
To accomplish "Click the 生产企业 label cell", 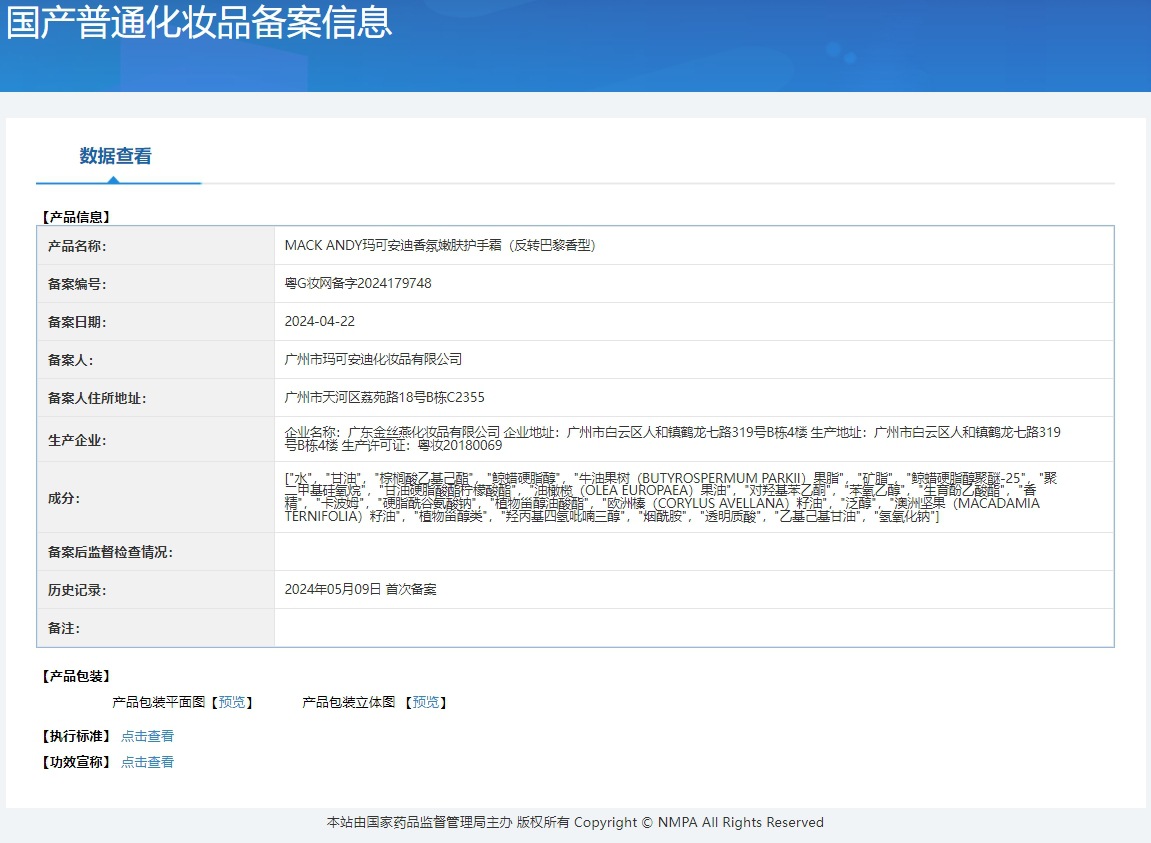I will tap(156, 440).
